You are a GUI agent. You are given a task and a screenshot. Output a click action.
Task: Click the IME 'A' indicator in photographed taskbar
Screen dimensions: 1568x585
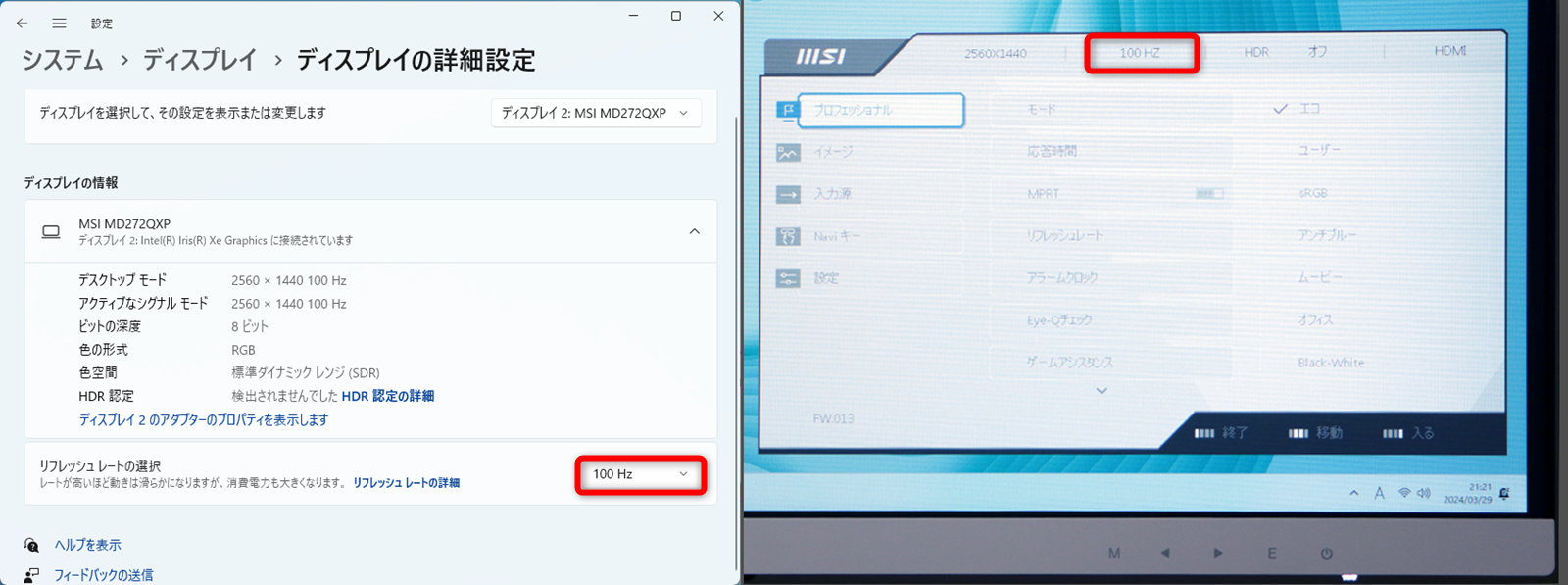point(1379,493)
